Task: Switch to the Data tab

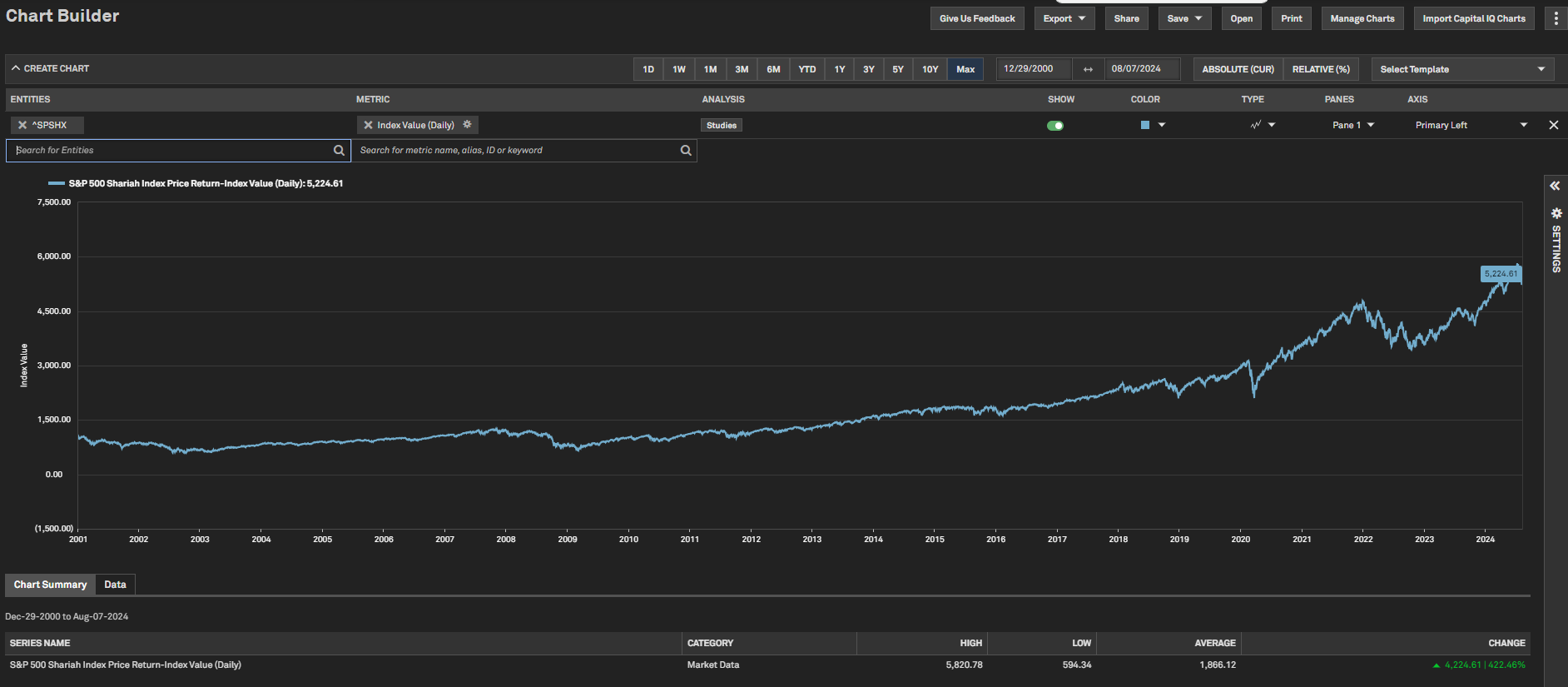Action: pos(115,585)
